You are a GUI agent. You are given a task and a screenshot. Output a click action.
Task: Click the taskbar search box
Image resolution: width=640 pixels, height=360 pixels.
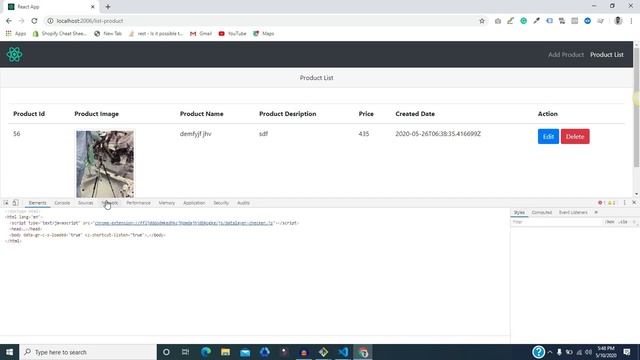[88, 352]
